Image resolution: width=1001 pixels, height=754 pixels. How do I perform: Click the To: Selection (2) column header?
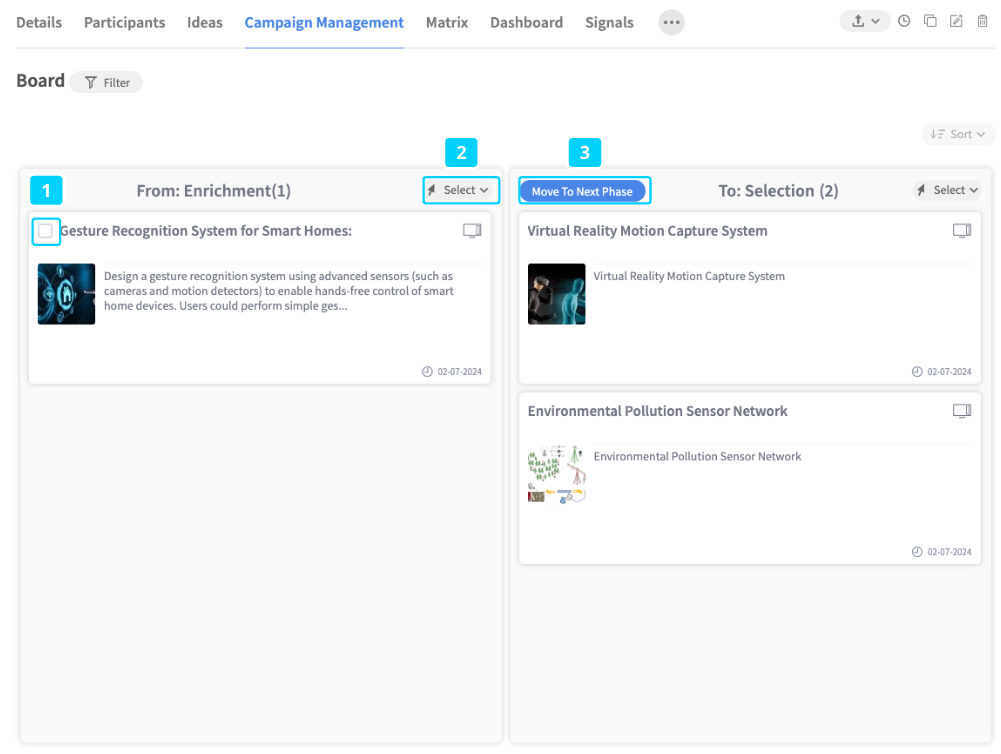click(x=778, y=191)
